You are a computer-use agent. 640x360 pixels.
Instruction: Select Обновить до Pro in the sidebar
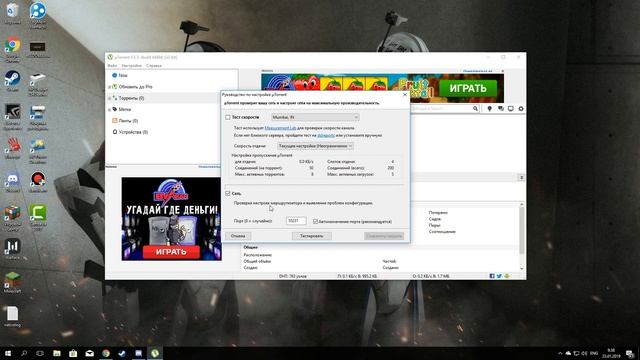tap(135, 87)
